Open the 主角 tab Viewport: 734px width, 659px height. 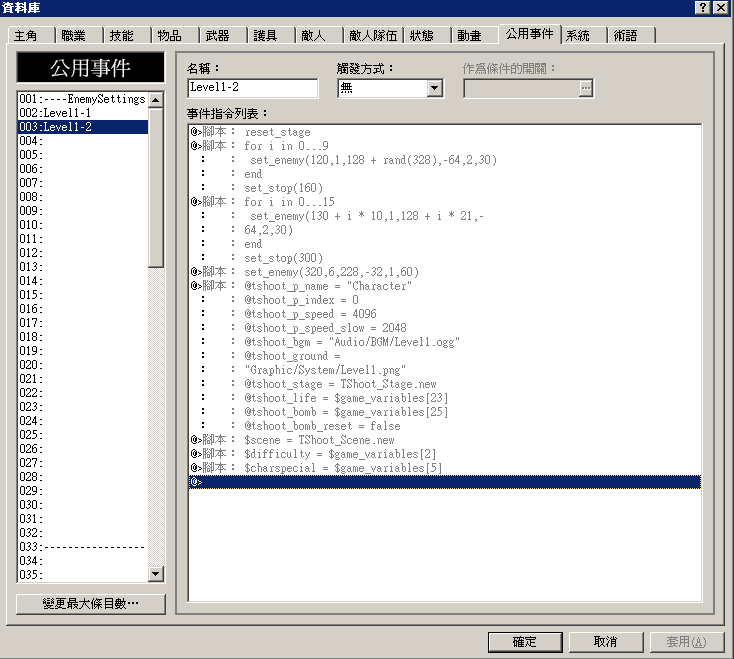[30, 36]
